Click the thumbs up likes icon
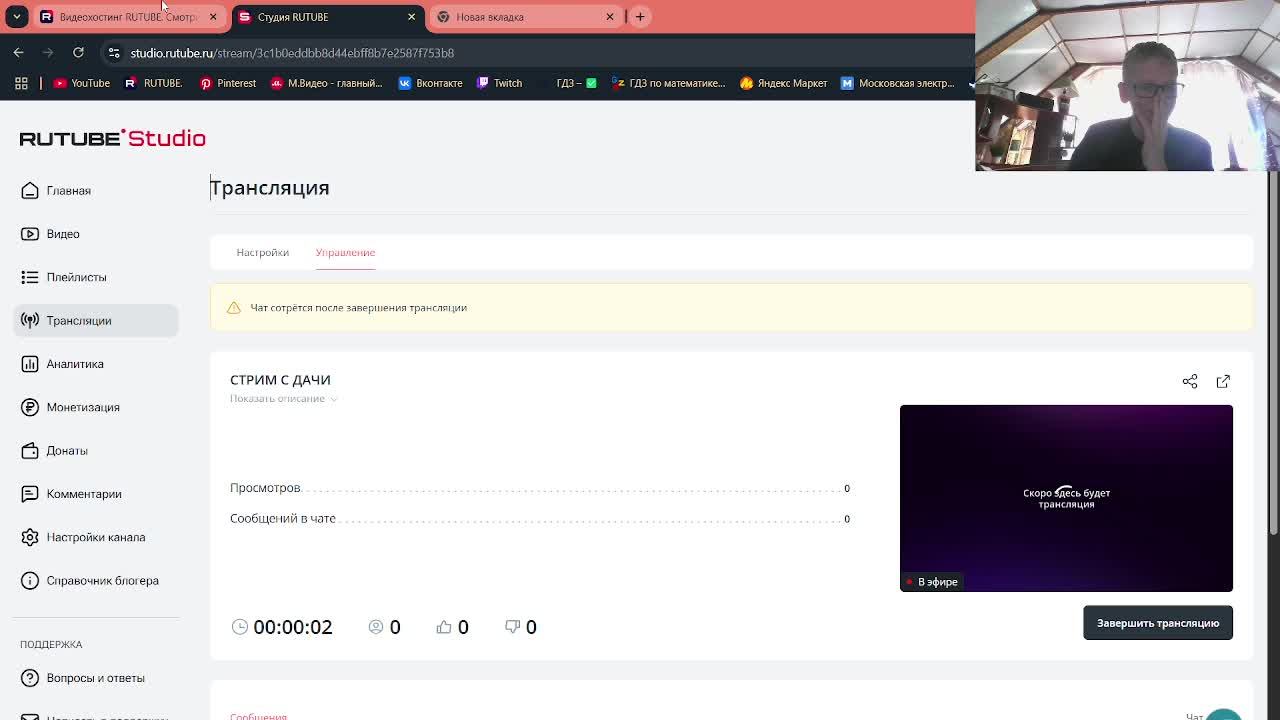Viewport: 1280px width, 720px height. pos(444,627)
